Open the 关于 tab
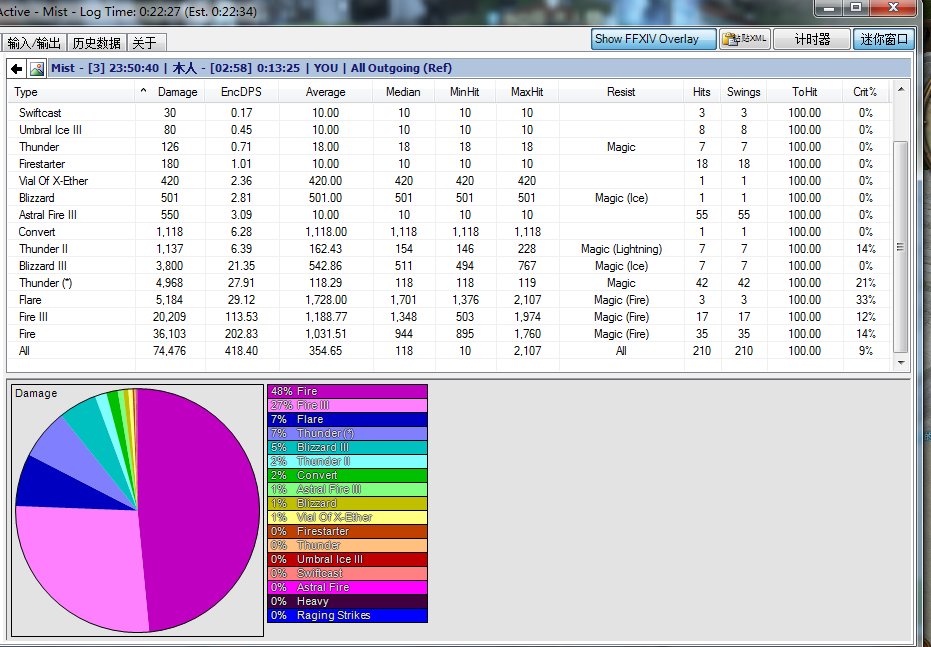The image size is (931, 647). pyautogui.click(x=145, y=43)
